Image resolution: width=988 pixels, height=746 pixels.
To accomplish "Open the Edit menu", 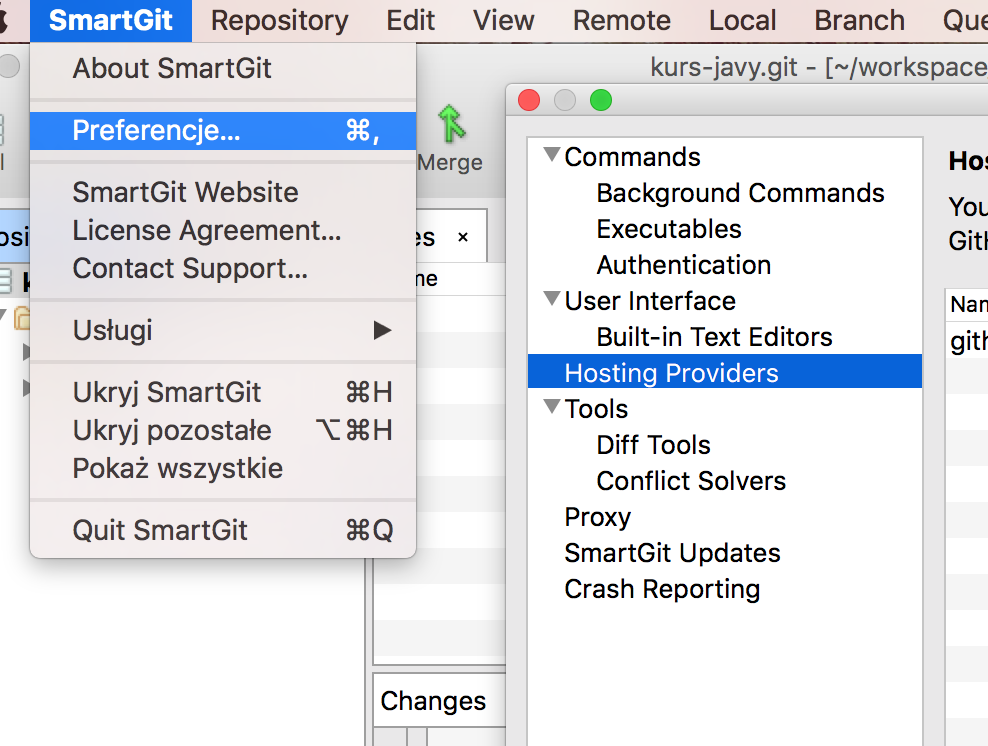I will pos(410,21).
